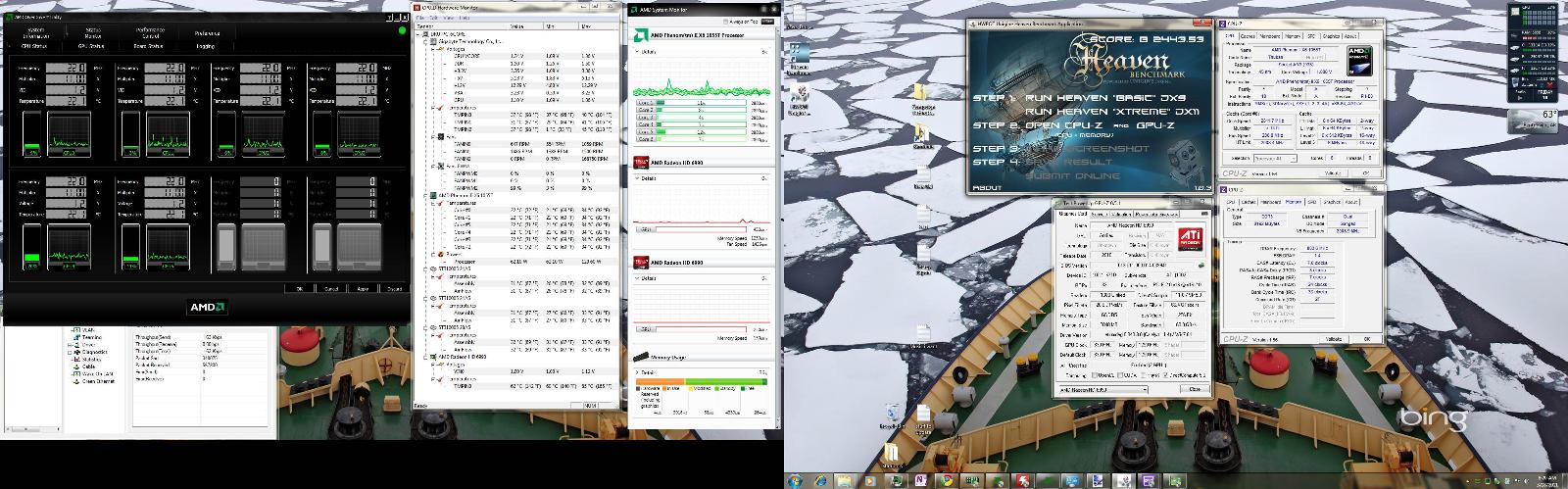Click the first AMD Radeon HD 6990 icon in System Monitor
Image resolution: width=1568 pixels, height=489 pixels.
[641, 162]
